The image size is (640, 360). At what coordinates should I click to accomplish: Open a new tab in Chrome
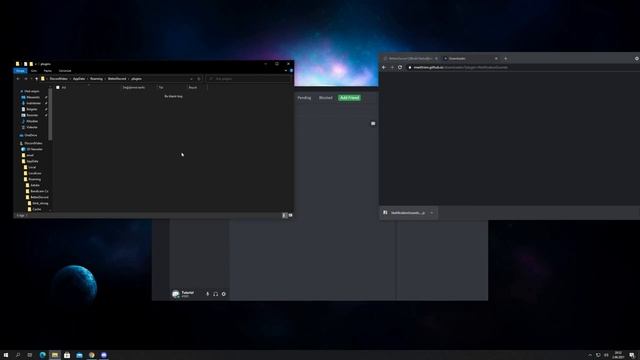tap(505, 58)
